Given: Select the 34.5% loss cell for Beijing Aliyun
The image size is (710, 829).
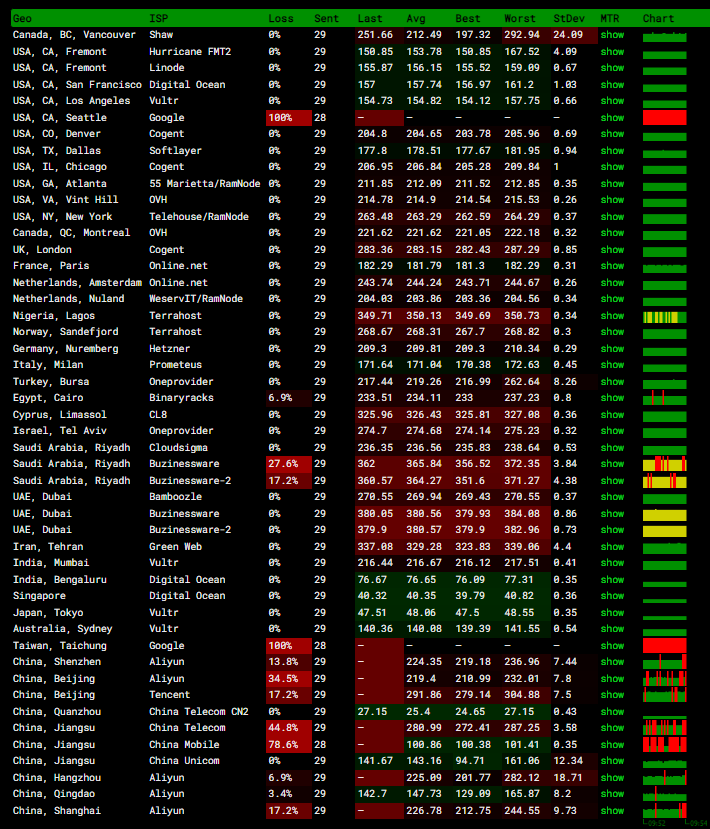Looking at the screenshot, I should click(x=289, y=678).
